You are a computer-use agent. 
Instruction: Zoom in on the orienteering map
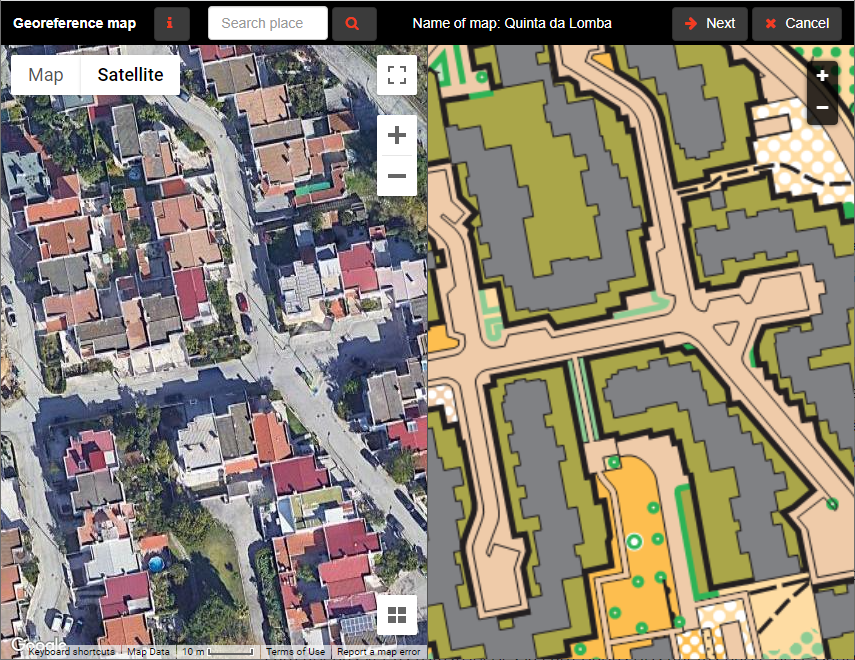(x=822, y=76)
